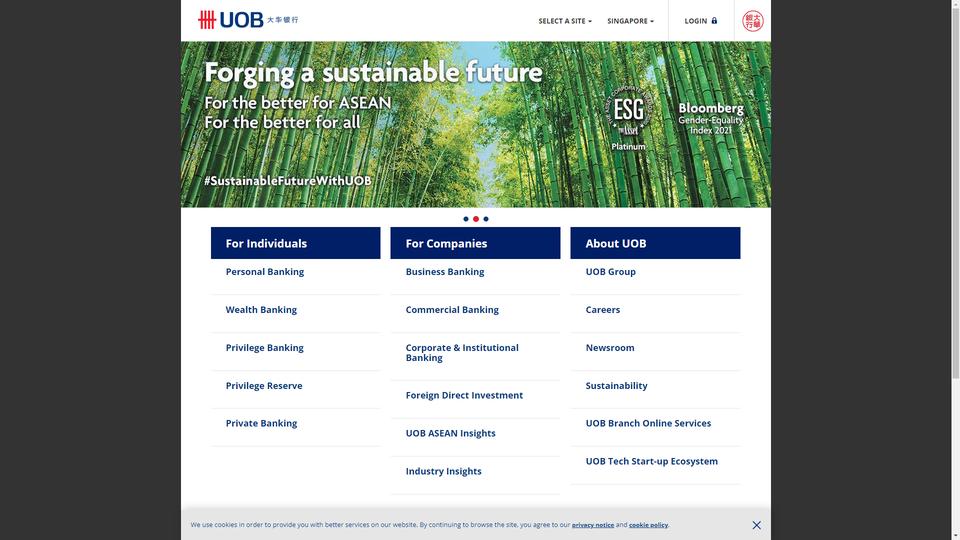Click cookie policy link in banner
This screenshot has width=960, height=540.
pyautogui.click(x=648, y=525)
